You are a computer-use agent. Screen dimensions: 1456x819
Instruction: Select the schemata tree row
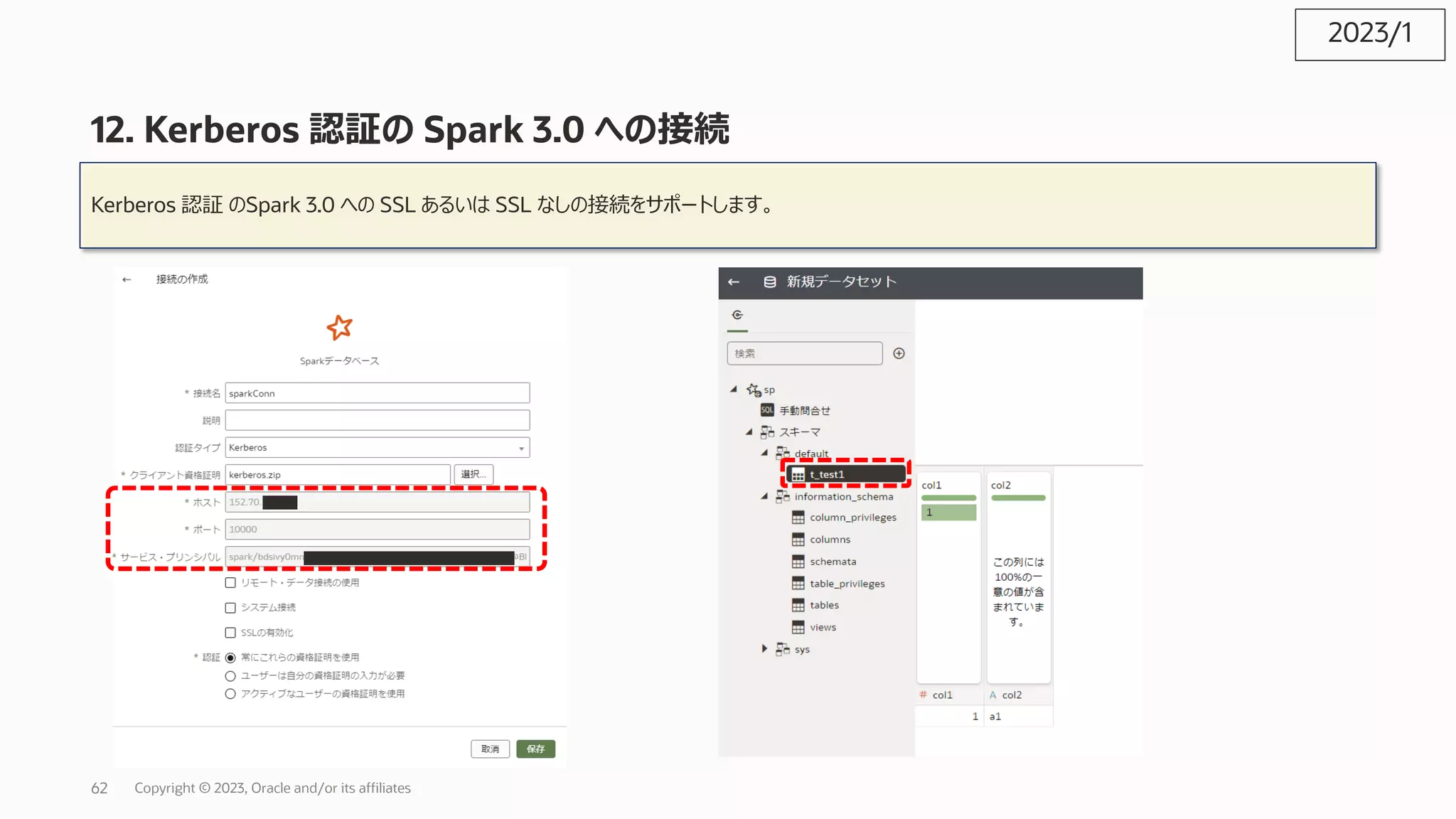tap(825, 562)
